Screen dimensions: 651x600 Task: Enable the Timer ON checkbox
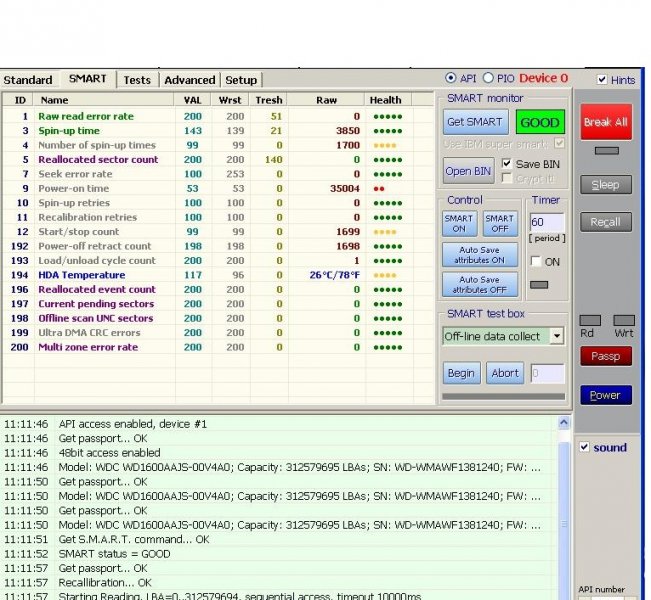tap(537, 261)
